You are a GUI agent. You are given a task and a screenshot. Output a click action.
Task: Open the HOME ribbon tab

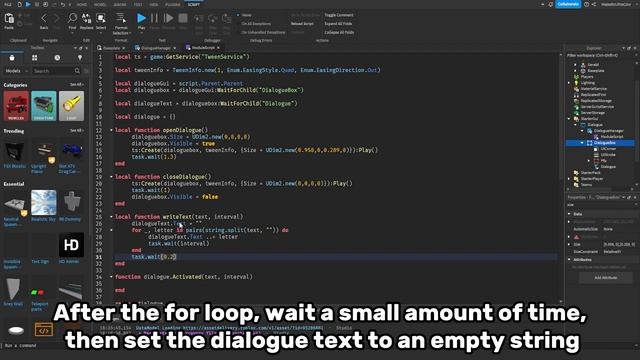point(82,4)
